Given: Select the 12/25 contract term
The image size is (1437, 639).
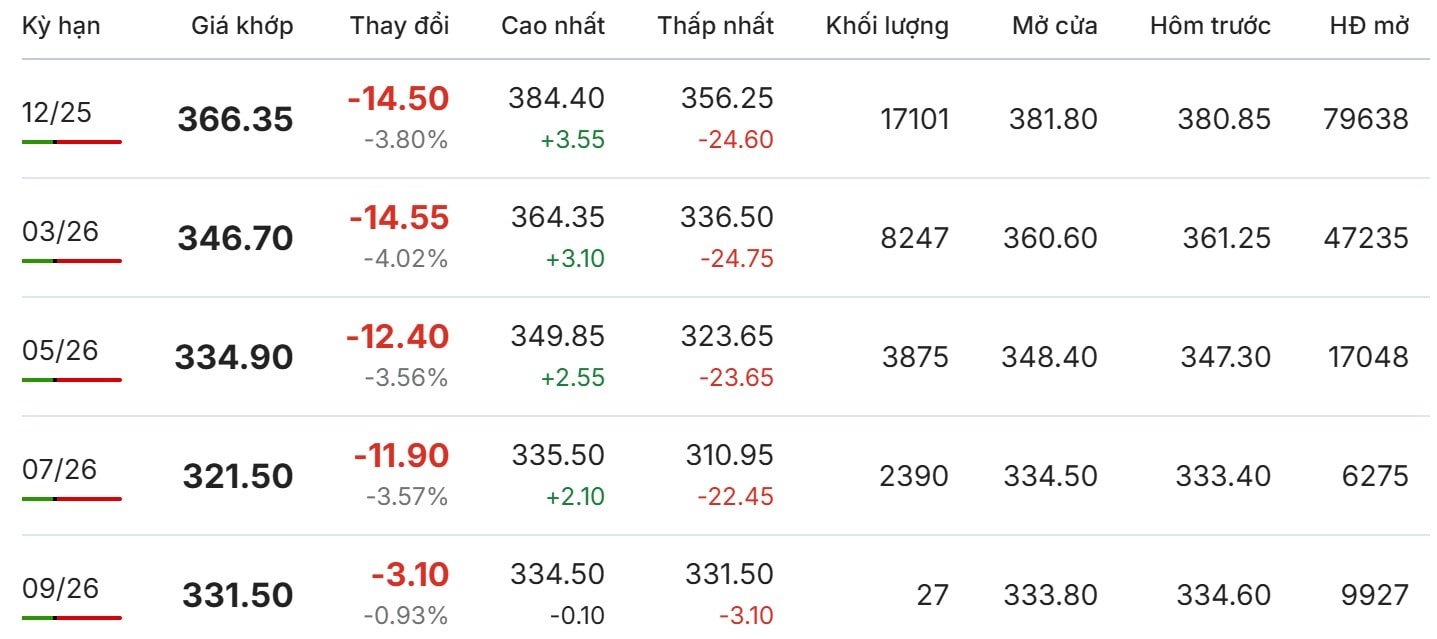Looking at the screenshot, I should tap(56, 112).
